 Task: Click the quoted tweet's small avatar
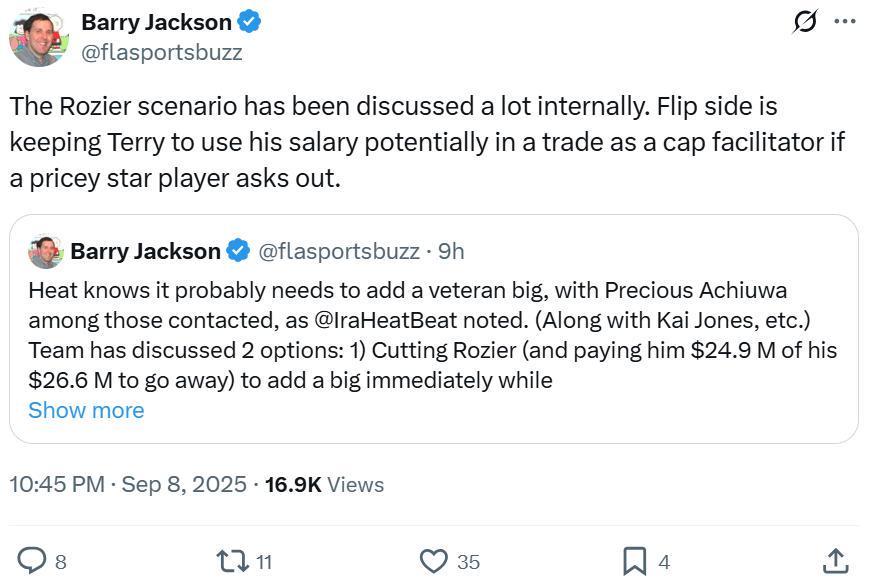[45, 251]
